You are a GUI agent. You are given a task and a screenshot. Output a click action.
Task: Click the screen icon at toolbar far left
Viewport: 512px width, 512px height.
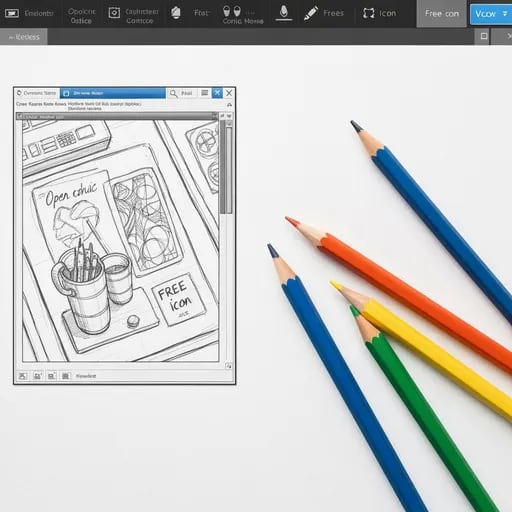(12, 13)
